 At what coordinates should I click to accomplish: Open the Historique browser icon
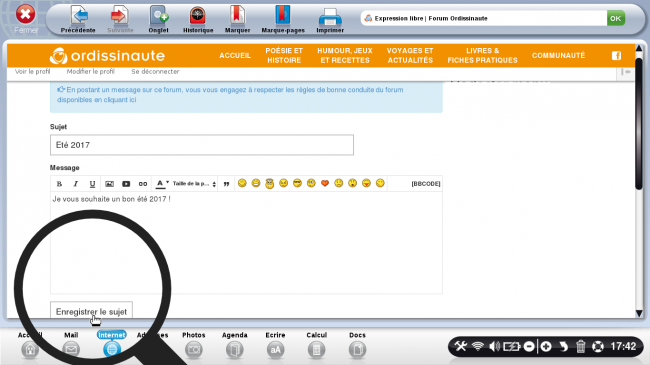point(198,19)
